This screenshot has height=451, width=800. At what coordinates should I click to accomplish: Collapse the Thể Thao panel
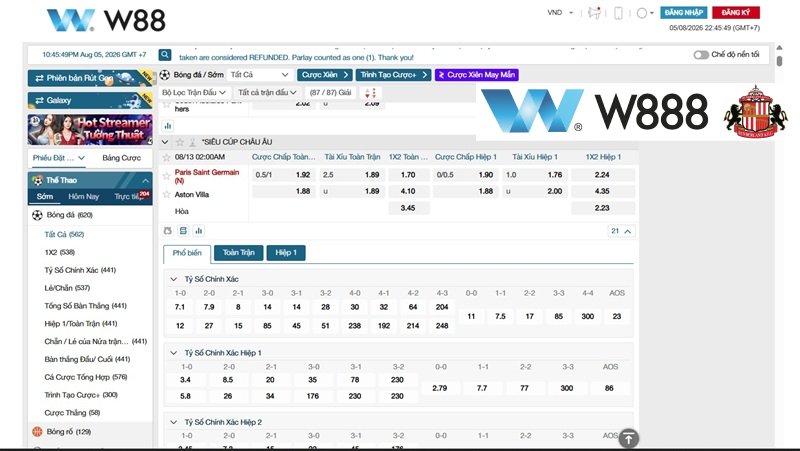[x=145, y=181]
